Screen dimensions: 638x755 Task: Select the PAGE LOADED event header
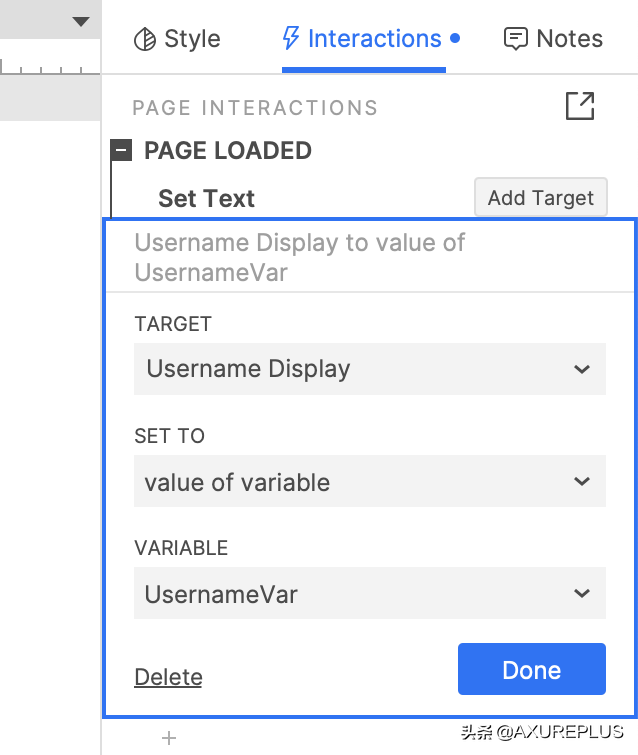(228, 151)
